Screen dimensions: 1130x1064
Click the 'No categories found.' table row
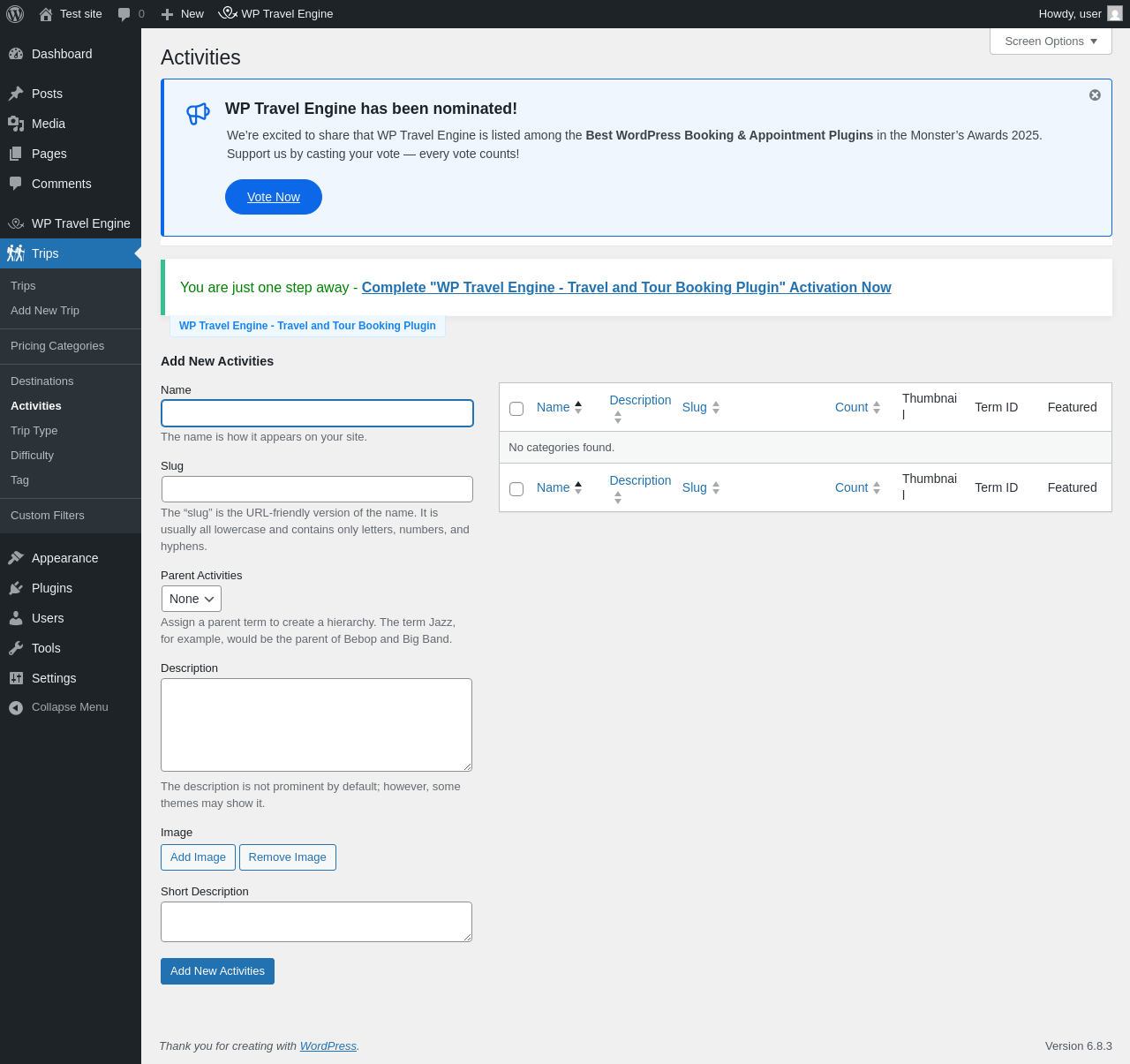click(805, 448)
